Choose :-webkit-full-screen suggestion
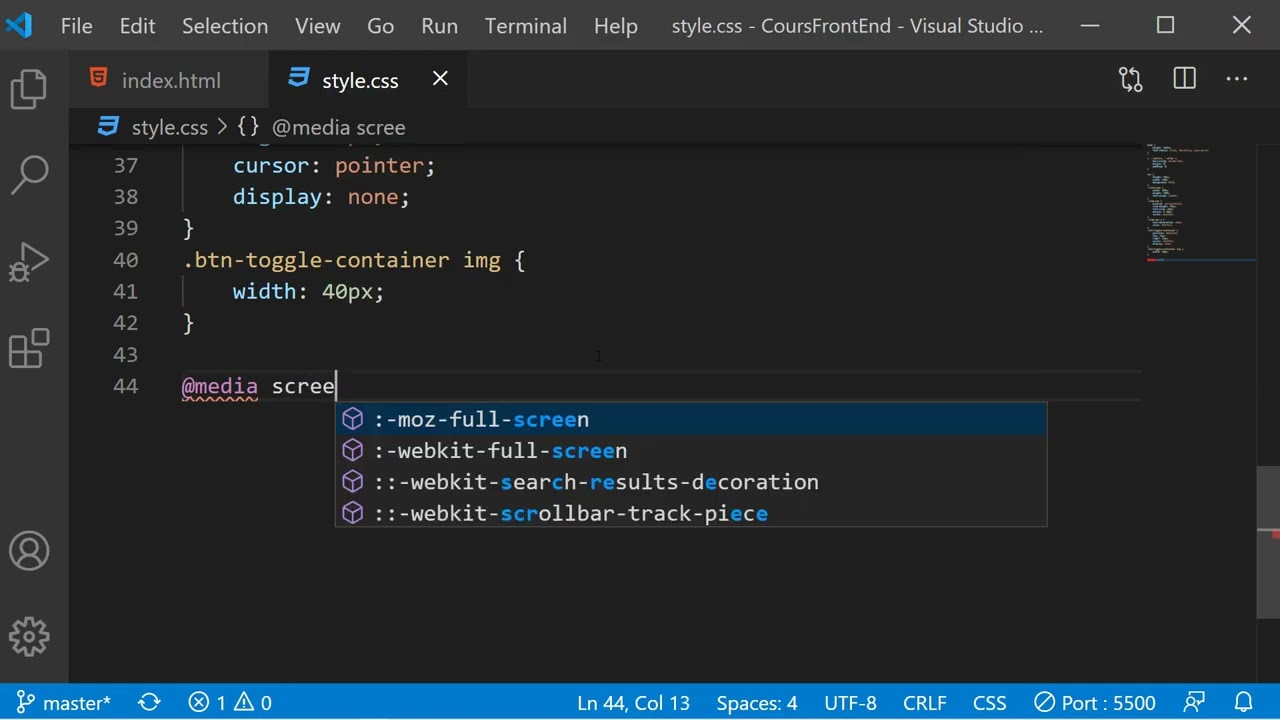This screenshot has height=720, width=1280. pos(690,450)
